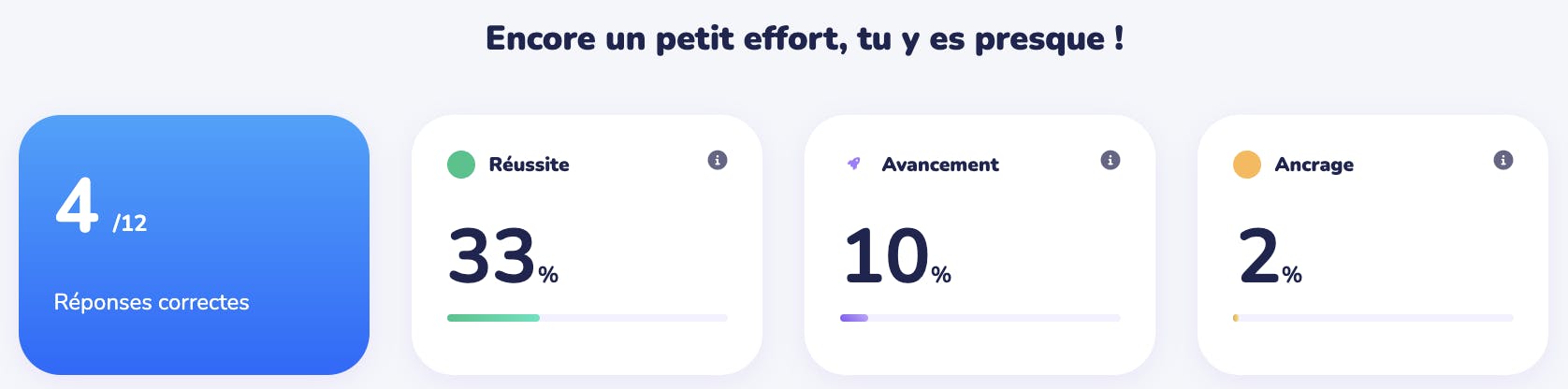Click the orange Ancrage circle icon

[x=1247, y=165]
